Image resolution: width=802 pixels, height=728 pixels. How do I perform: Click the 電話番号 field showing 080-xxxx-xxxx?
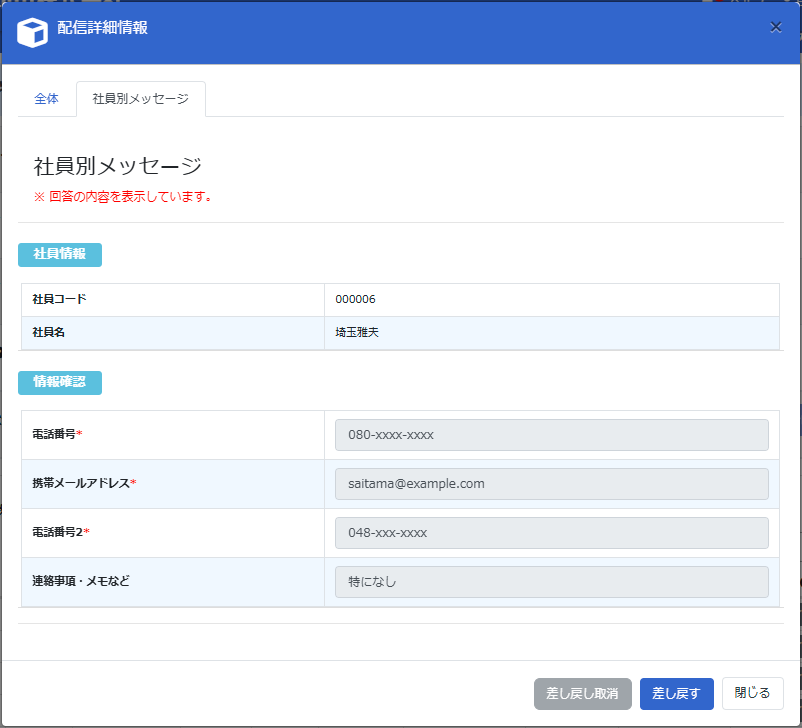tap(551, 435)
